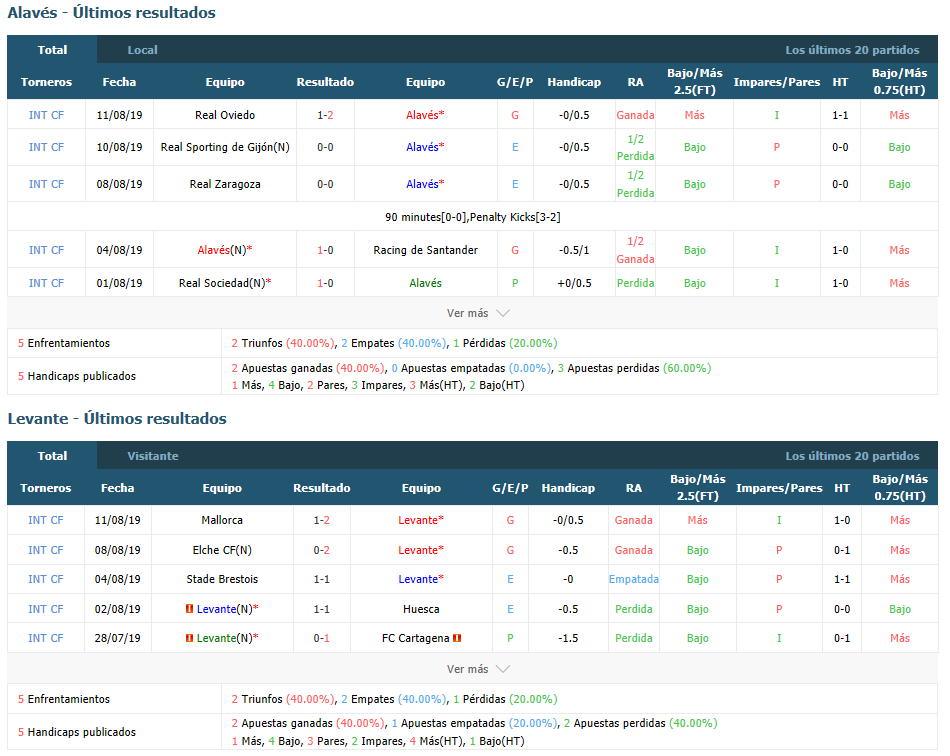Click the red card icon beside Levante vs Huesca
The image size is (950, 756).
(190, 609)
